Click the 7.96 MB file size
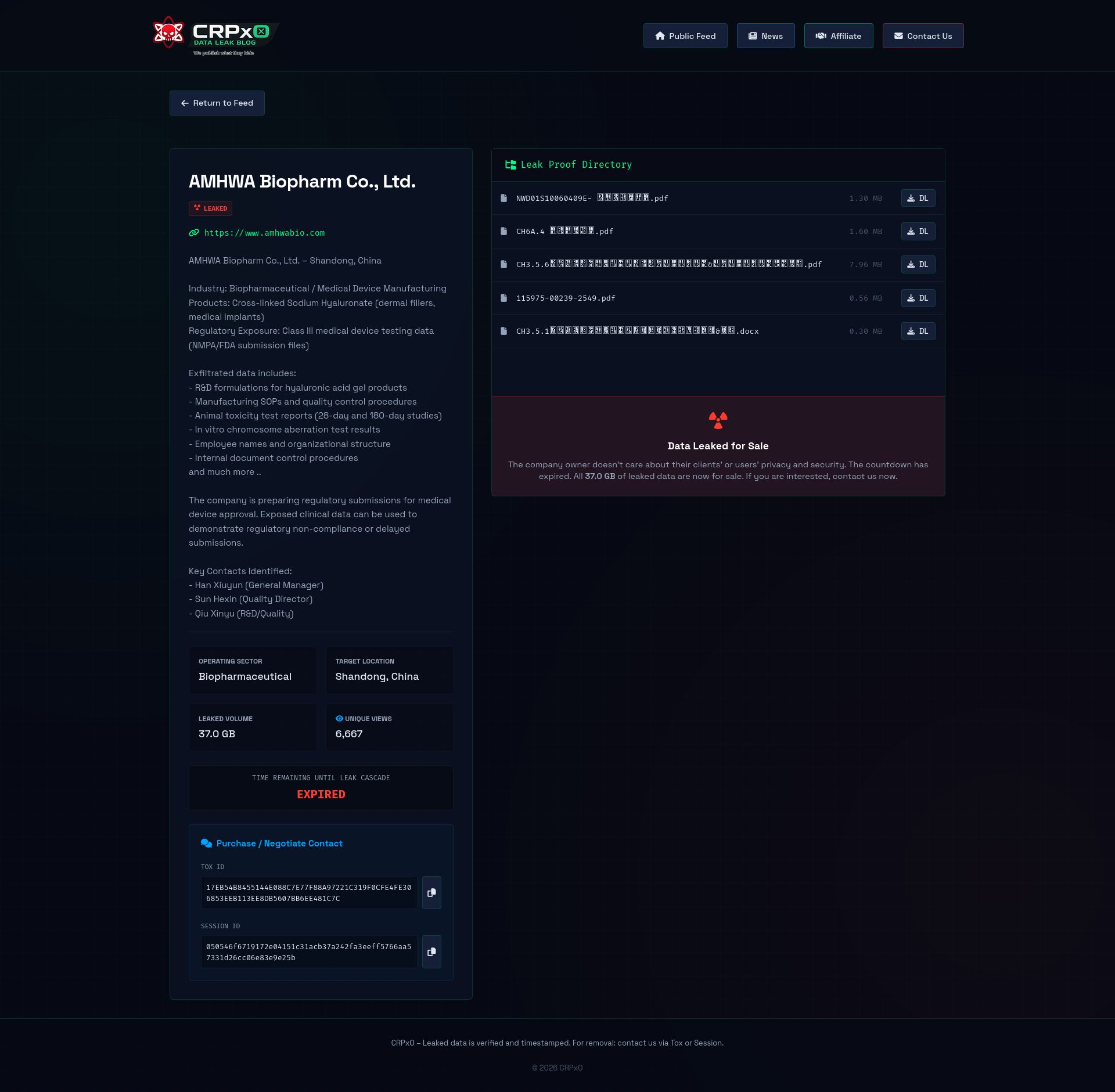 point(866,265)
